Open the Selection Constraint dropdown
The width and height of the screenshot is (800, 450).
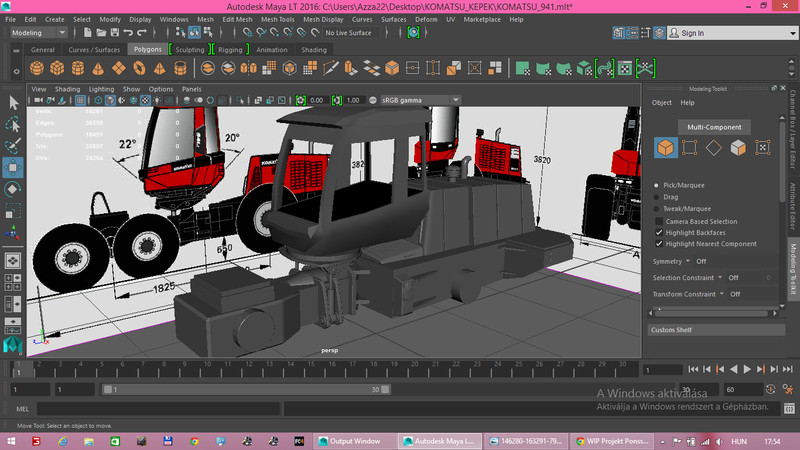pos(720,278)
